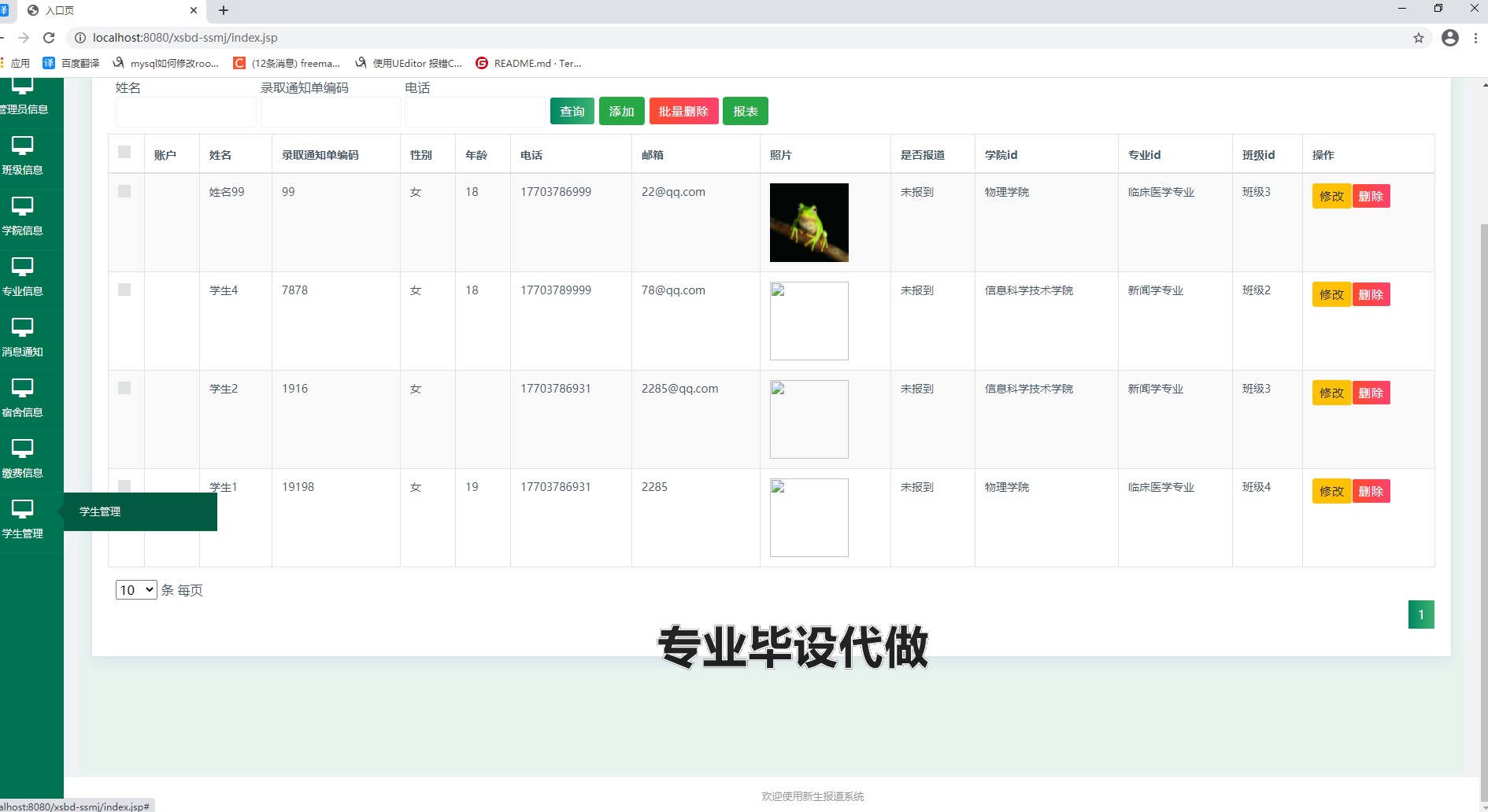Click 删除 for student 学生4
The image size is (1488, 812).
(1371, 294)
